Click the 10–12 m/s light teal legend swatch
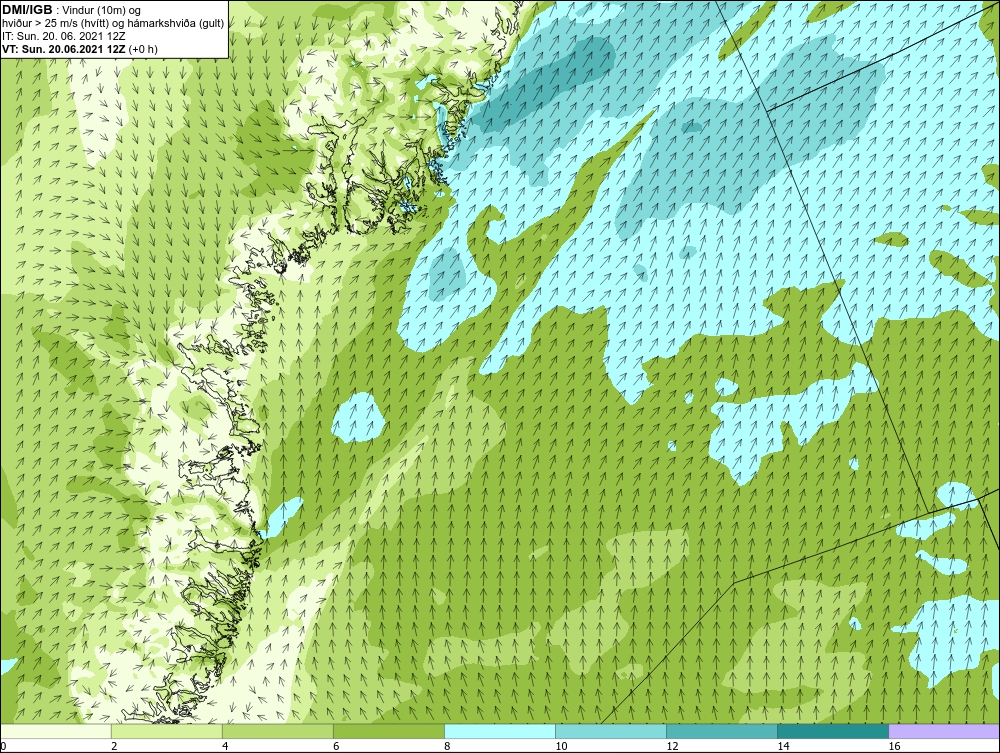This screenshot has height=753, width=1000. pyautogui.click(x=611, y=731)
